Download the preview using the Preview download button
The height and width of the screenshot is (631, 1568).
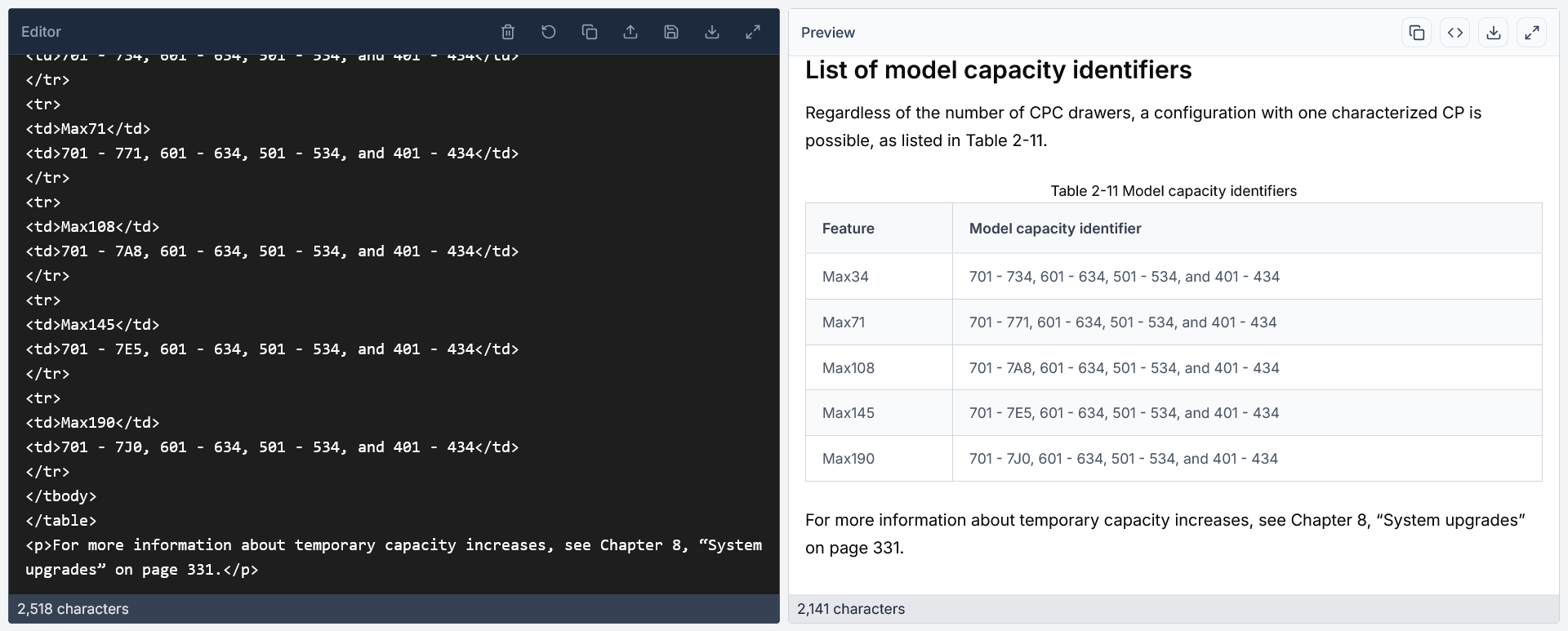(1494, 33)
